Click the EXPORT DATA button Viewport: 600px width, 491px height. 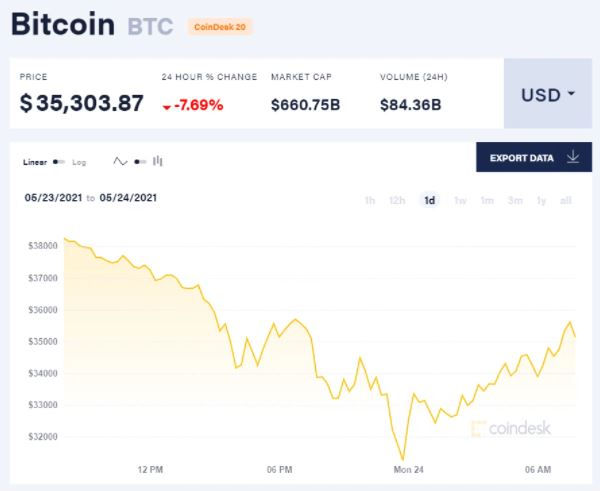tap(534, 157)
